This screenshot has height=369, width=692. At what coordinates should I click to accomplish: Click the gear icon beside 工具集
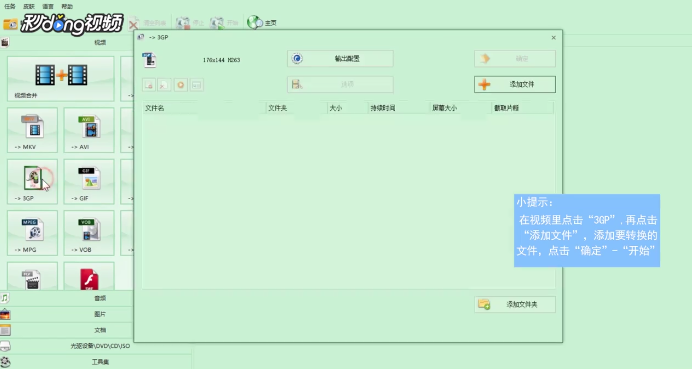click(x=5, y=362)
